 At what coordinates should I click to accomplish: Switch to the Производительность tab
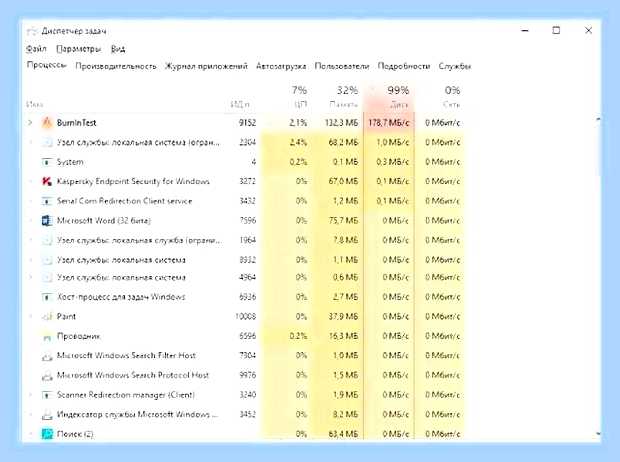pos(116,66)
